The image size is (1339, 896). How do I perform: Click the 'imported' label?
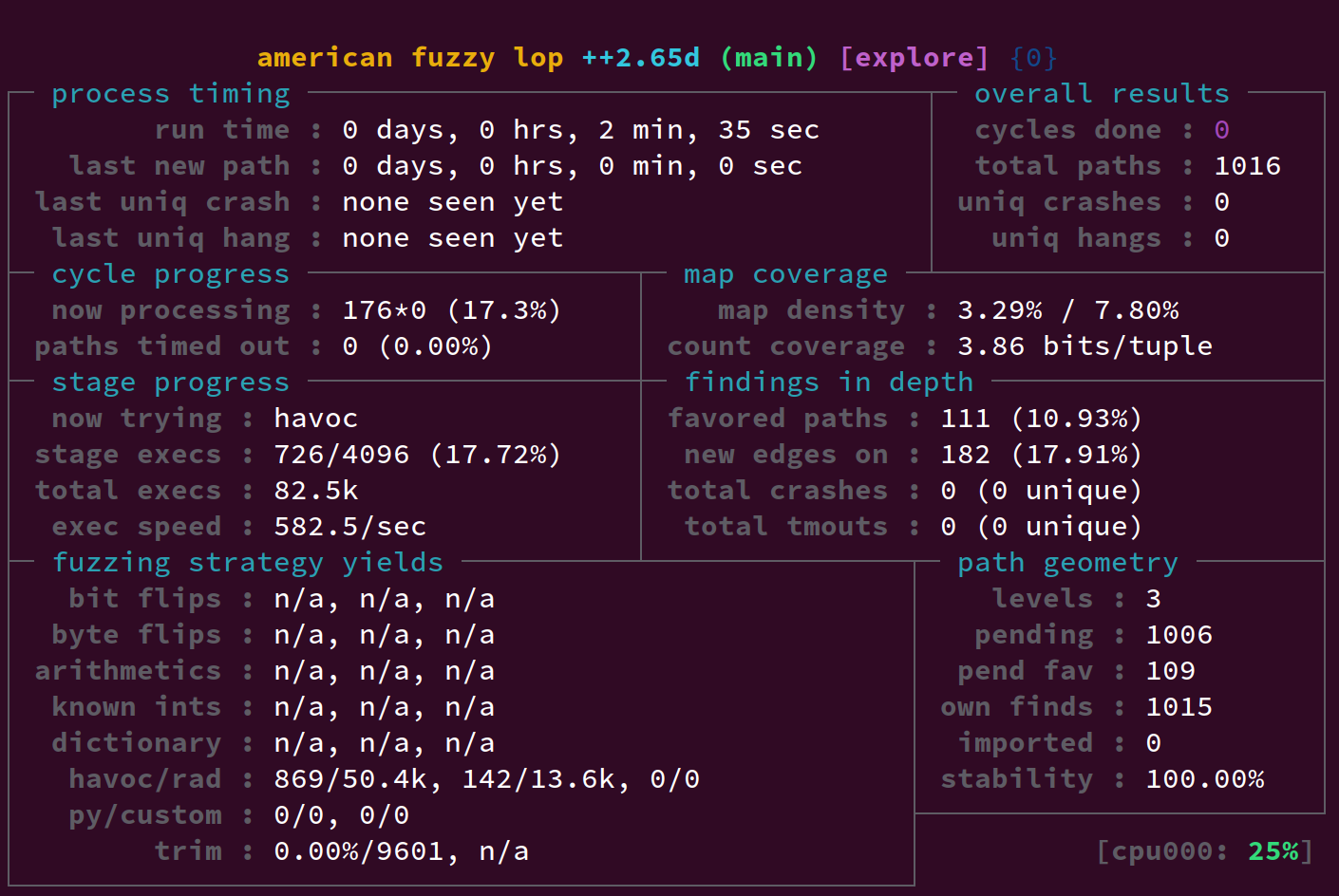[1026, 743]
